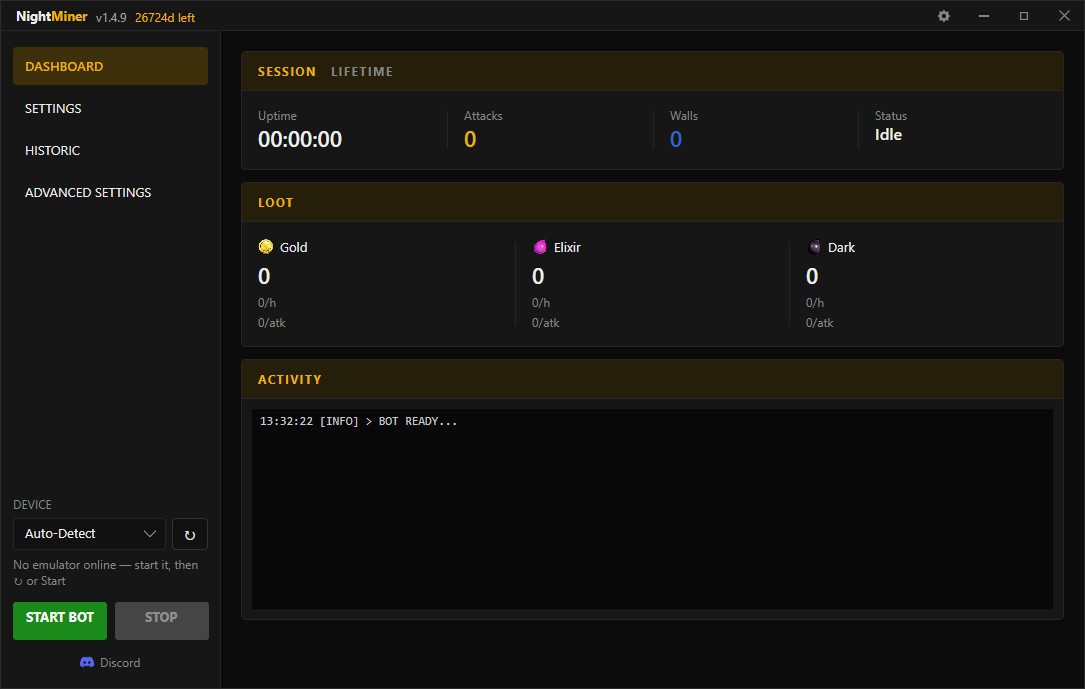Click the v1.4.9 version label
This screenshot has height=689, width=1085.
(111, 18)
